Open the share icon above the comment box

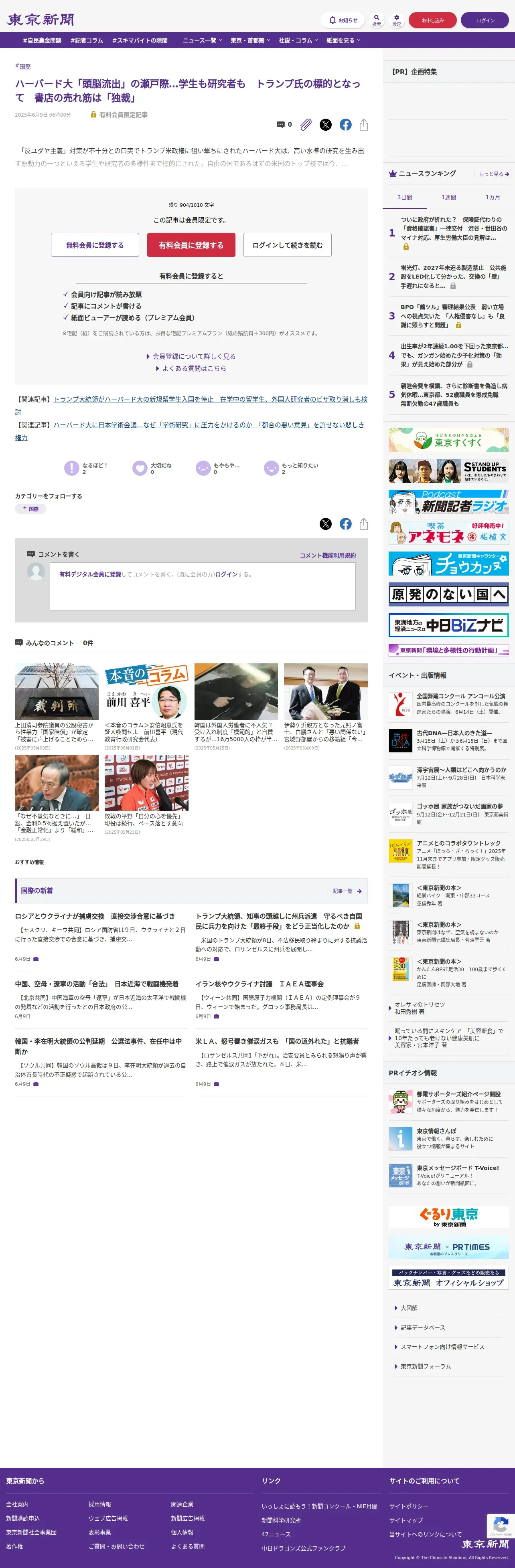click(x=364, y=523)
